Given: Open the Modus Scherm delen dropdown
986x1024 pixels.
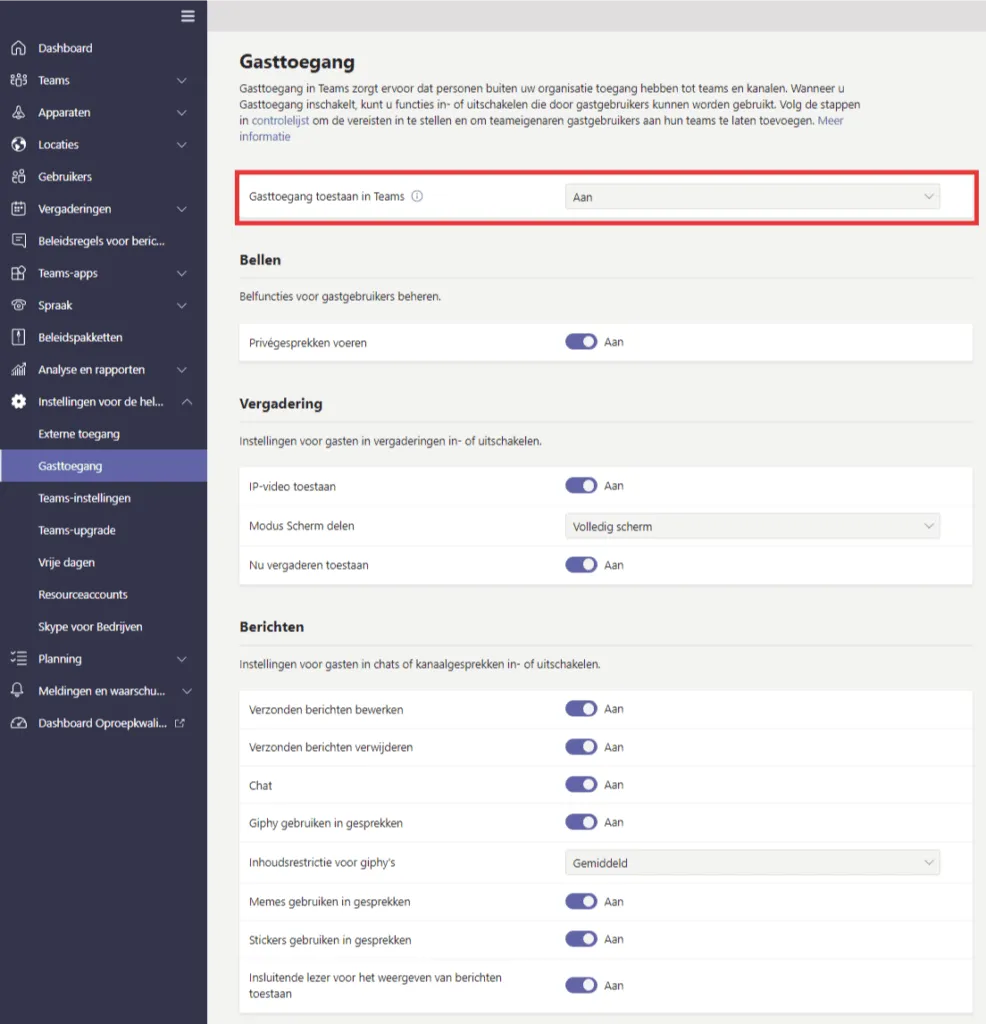Looking at the screenshot, I should point(752,526).
